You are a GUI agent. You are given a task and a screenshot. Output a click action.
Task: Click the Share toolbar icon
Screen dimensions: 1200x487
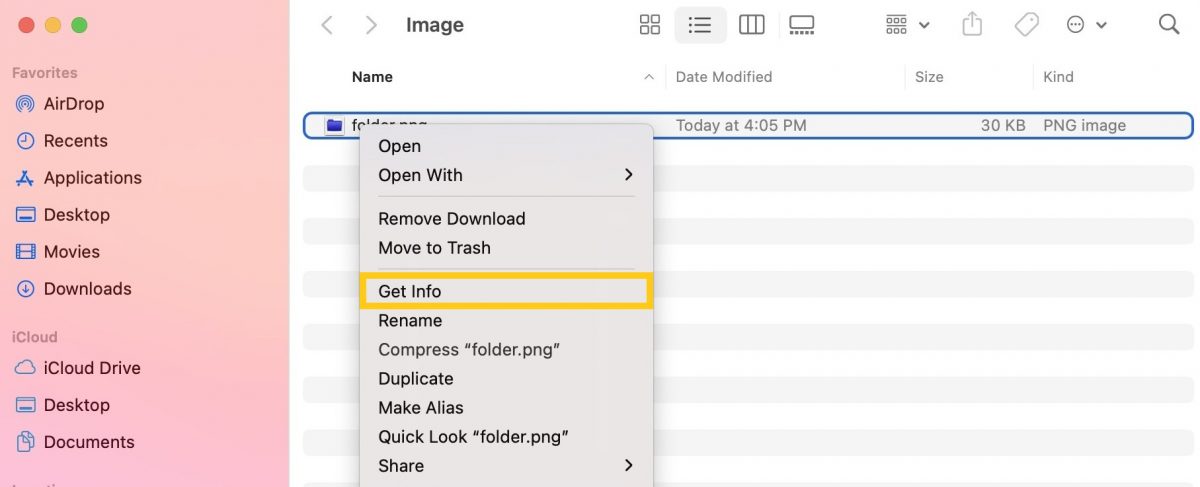[x=972, y=25]
